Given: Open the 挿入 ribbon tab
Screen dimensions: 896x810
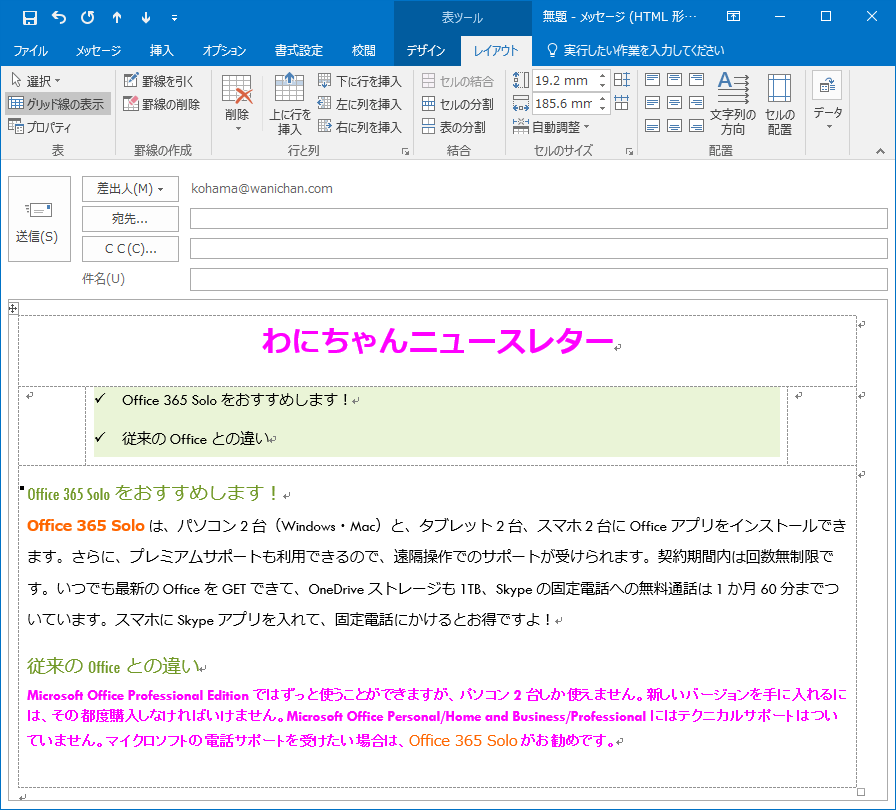Looking at the screenshot, I should click(x=161, y=51).
